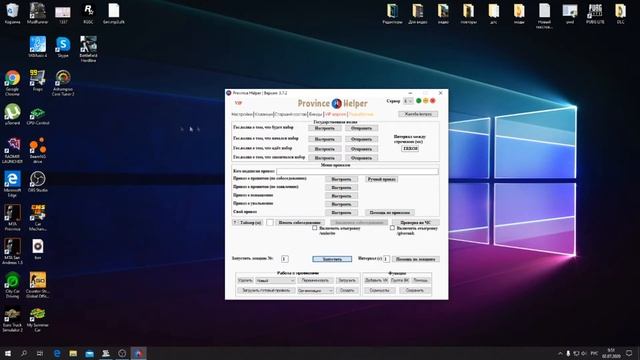Image resolution: width=640 pixels, height=360 pixels.
Task: Click the Начать собеседование button
Action: pos(299,222)
